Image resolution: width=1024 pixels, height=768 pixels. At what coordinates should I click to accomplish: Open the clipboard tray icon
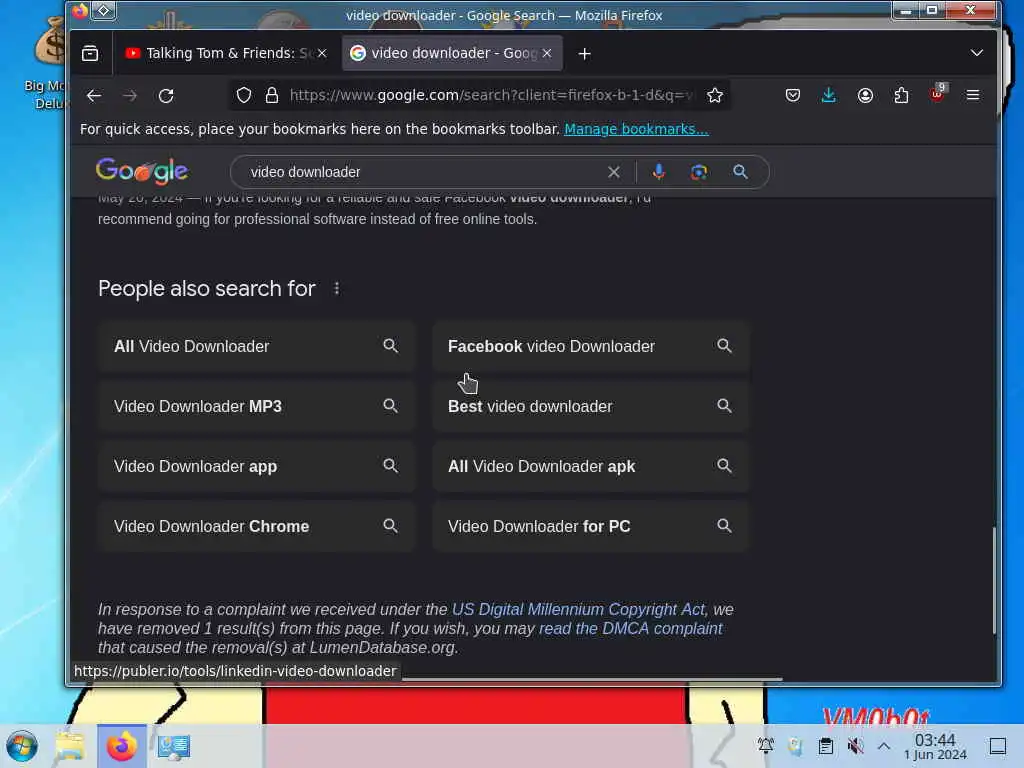[x=825, y=746]
